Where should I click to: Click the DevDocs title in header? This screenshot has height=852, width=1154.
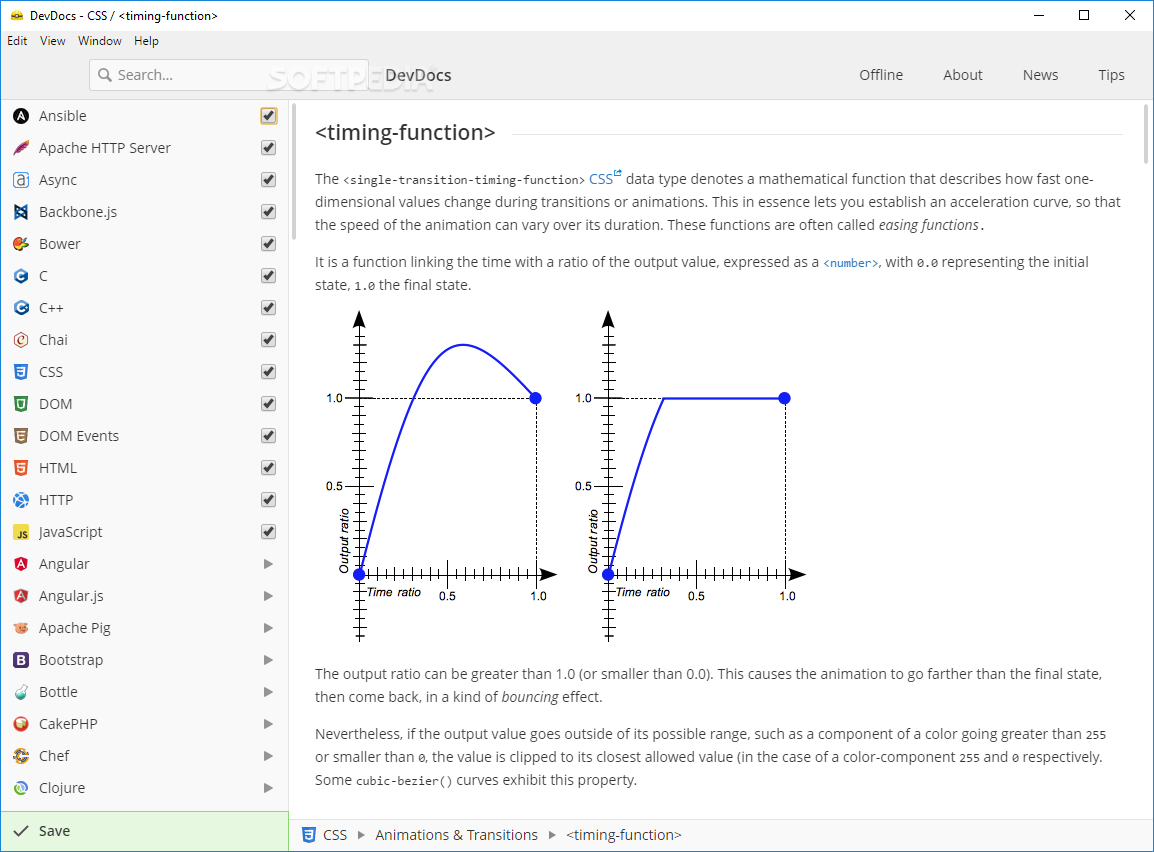tap(418, 75)
